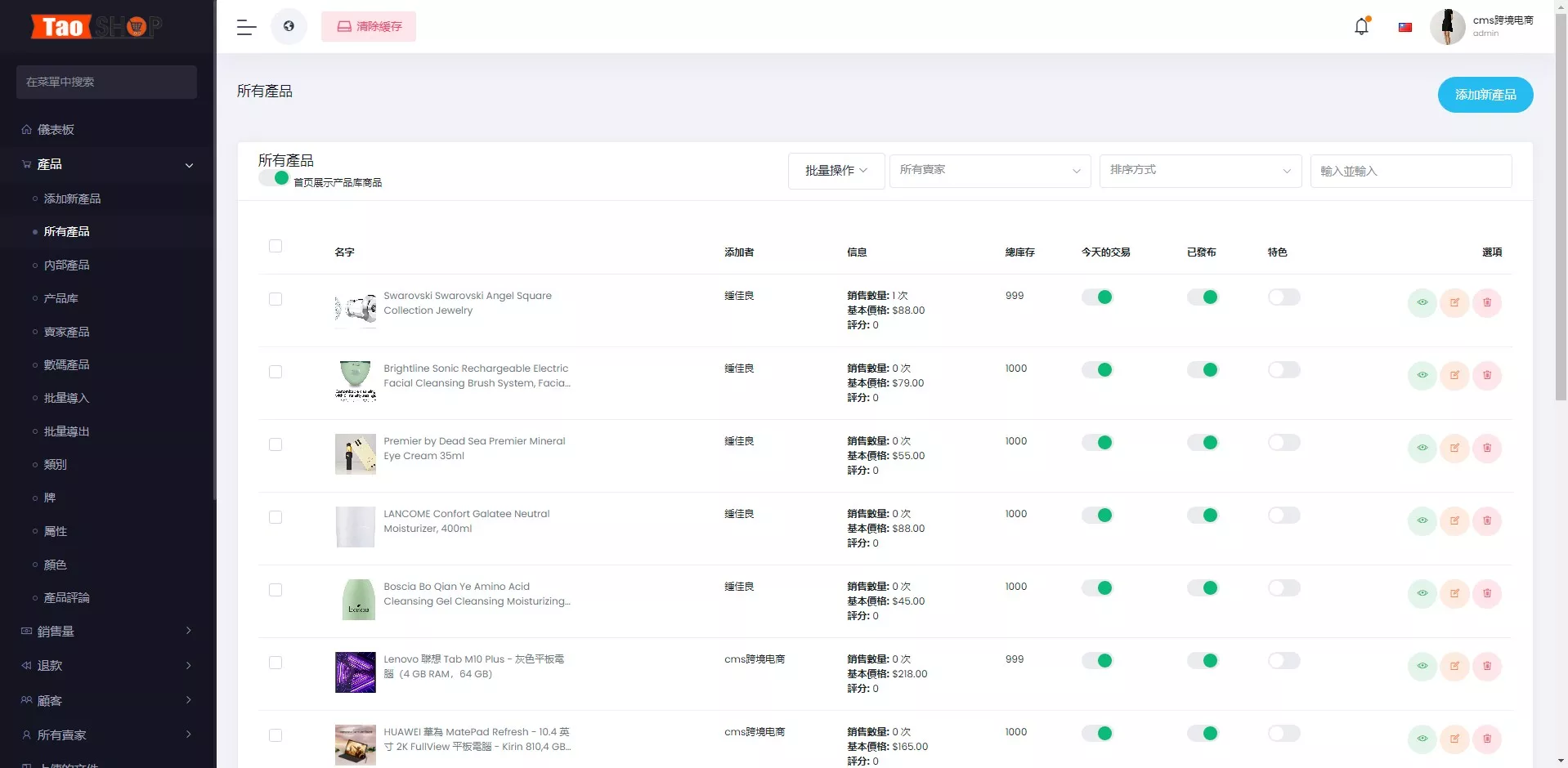Click the notification bell icon
The width and height of the screenshot is (1568, 768).
tap(1360, 25)
